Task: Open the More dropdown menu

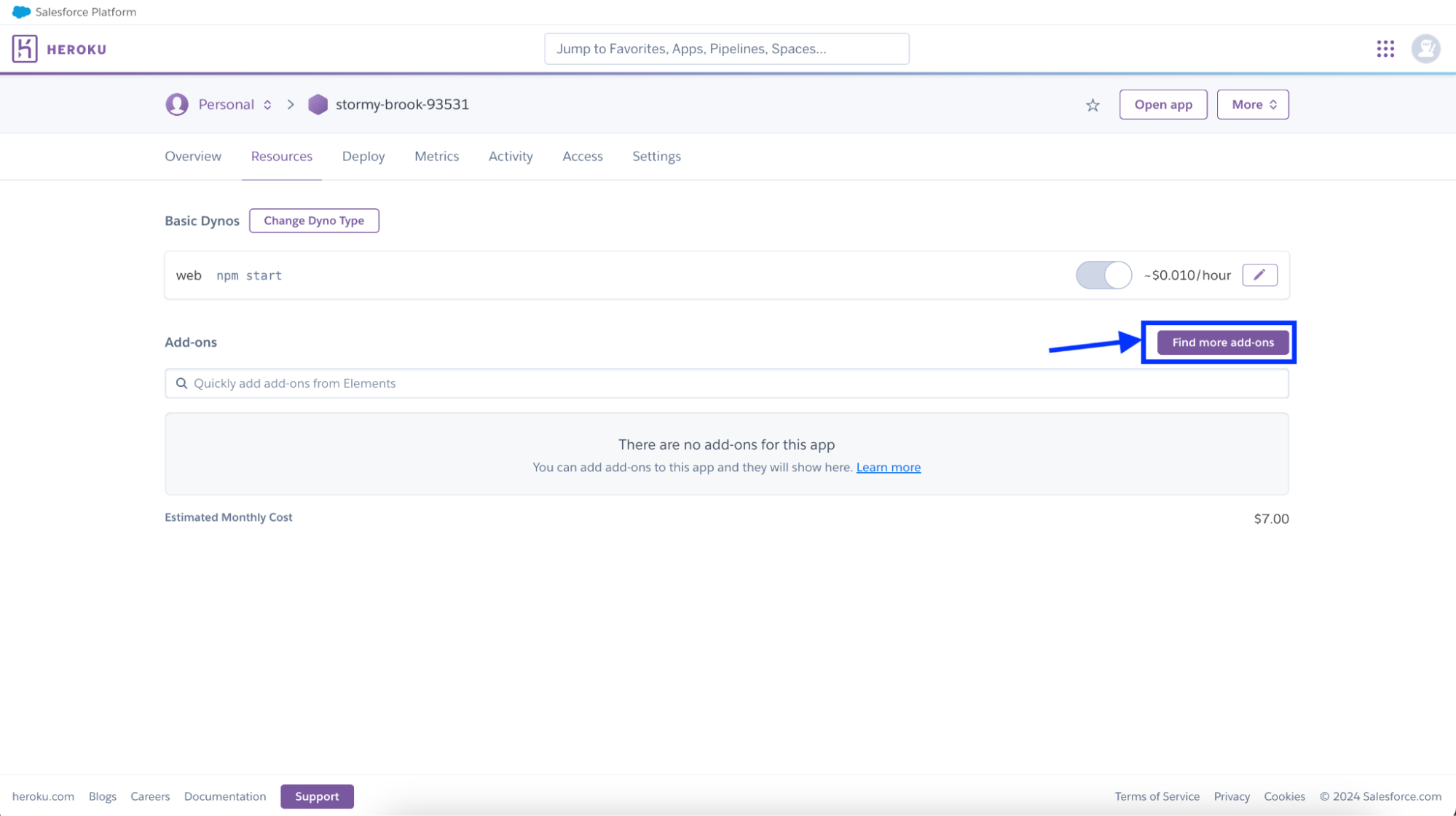Action: pos(1253,105)
